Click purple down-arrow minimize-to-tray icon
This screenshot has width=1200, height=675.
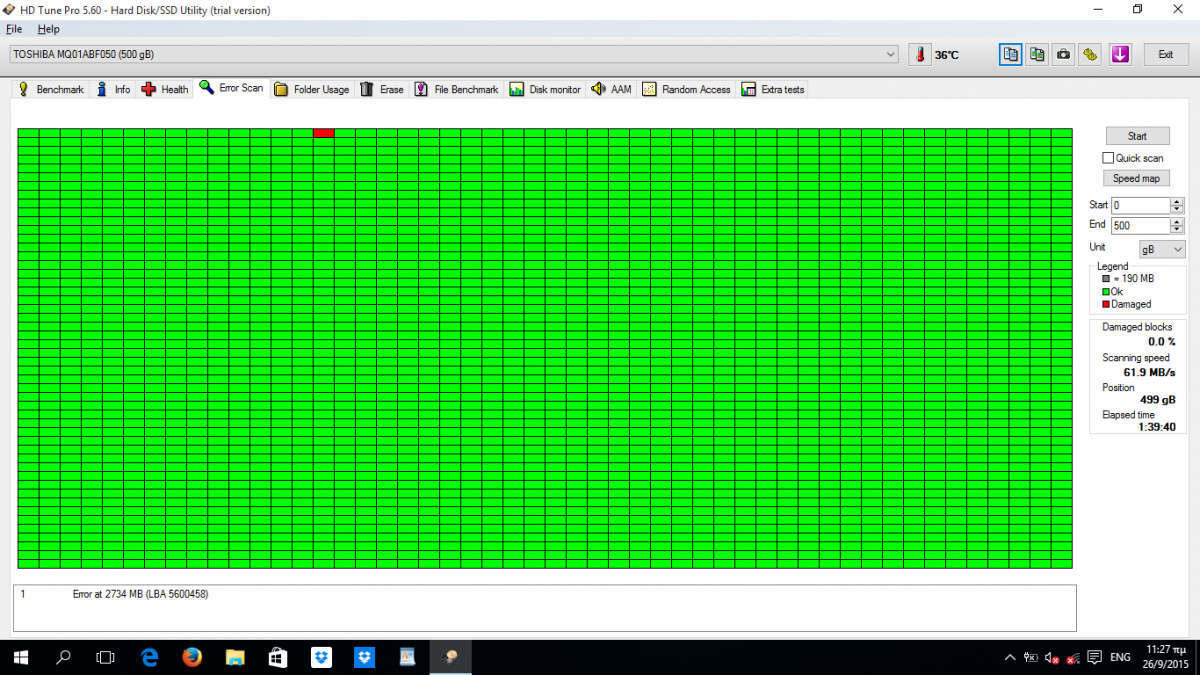point(1120,54)
